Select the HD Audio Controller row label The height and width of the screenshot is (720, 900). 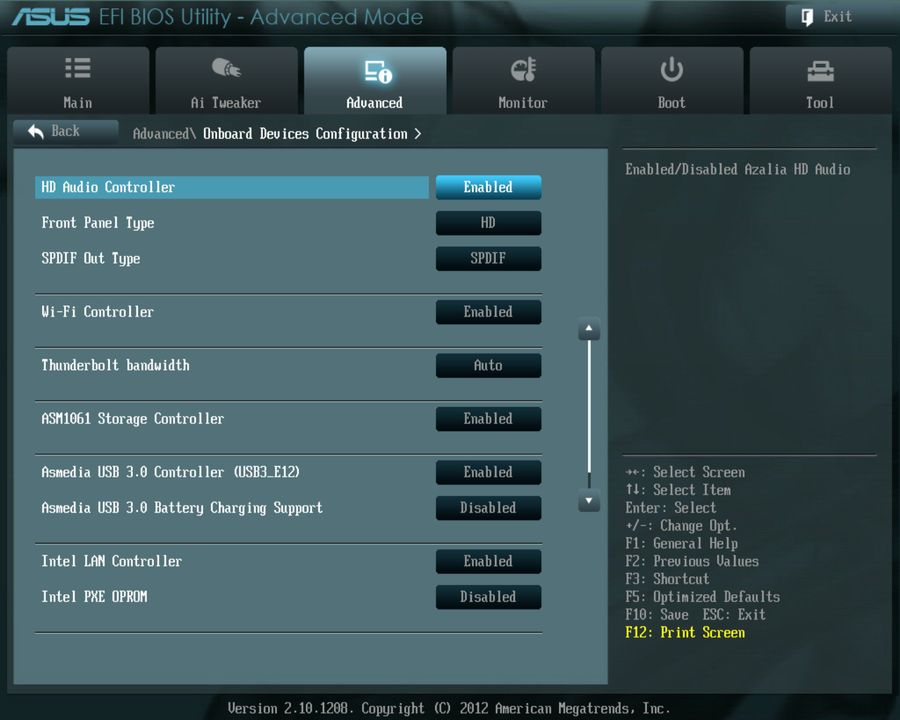click(x=108, y=187)
